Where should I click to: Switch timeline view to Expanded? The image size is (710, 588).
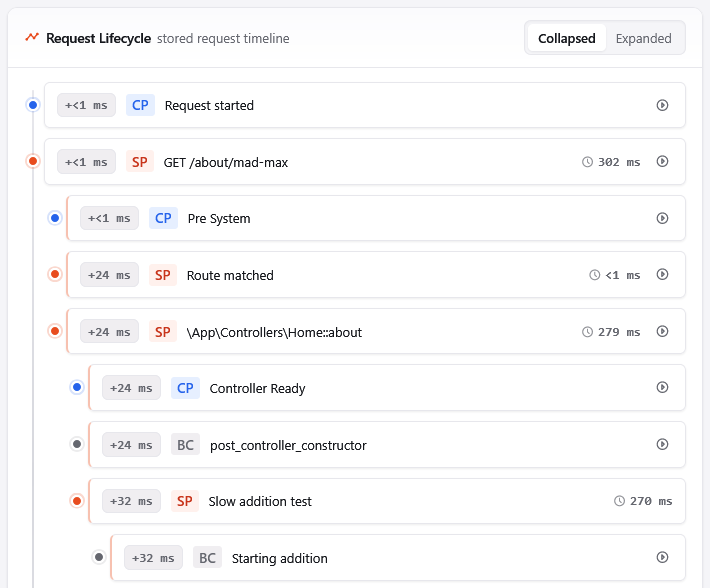tap(643, 38)
